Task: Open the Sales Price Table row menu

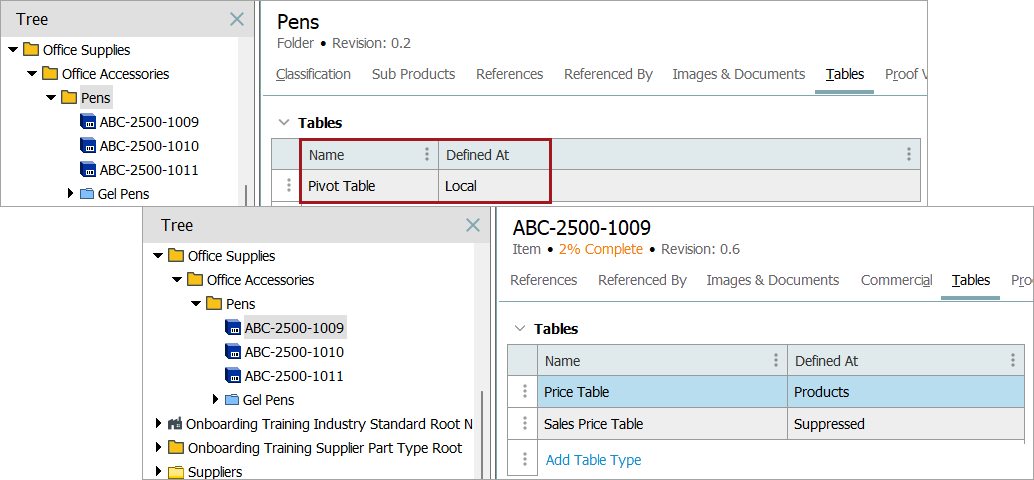Action: (524, 423)
